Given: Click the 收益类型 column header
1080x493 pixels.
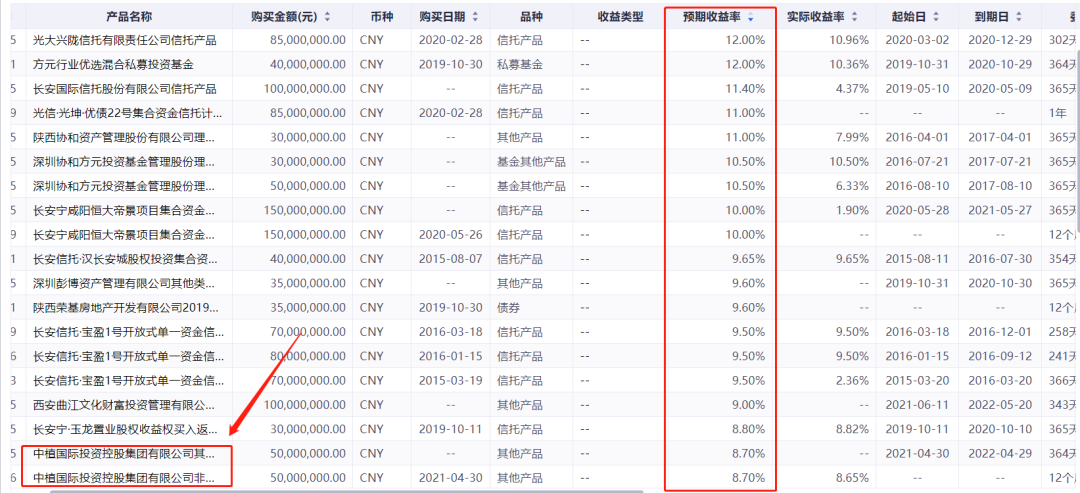Looking at the screenshot, I should coord(620,17).
